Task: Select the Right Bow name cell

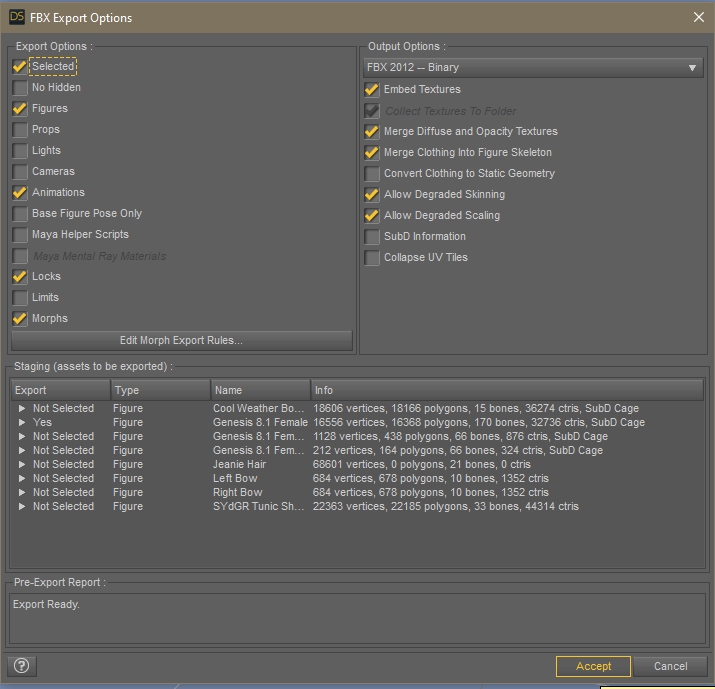Action: [x=238, y=492]
